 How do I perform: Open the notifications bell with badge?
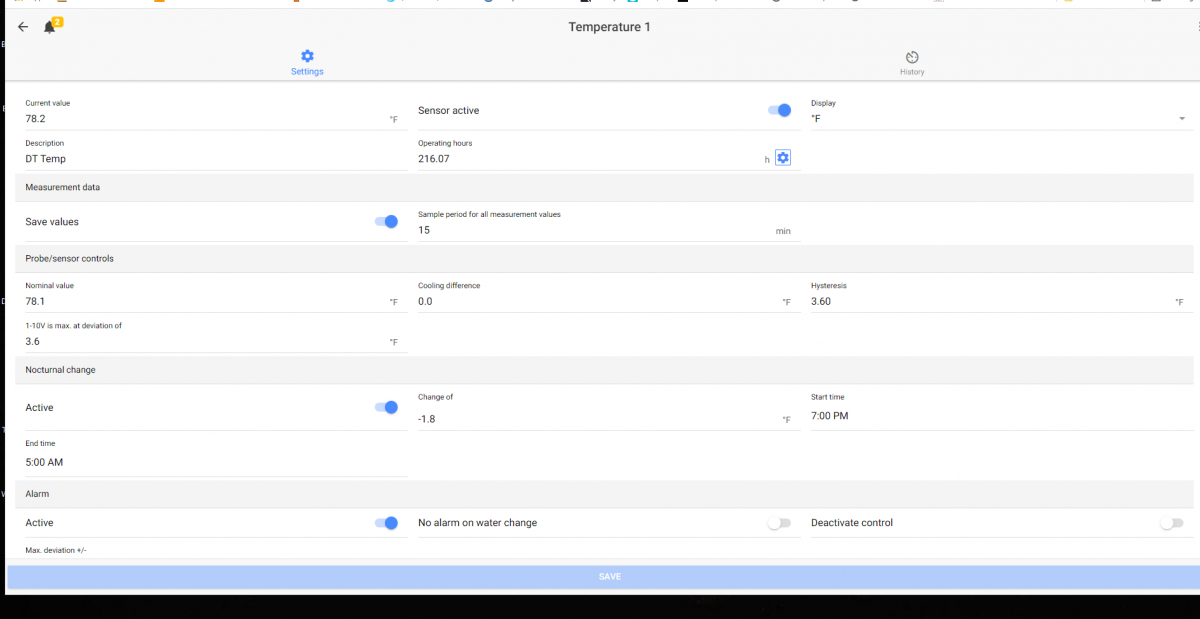pos(51,26)
